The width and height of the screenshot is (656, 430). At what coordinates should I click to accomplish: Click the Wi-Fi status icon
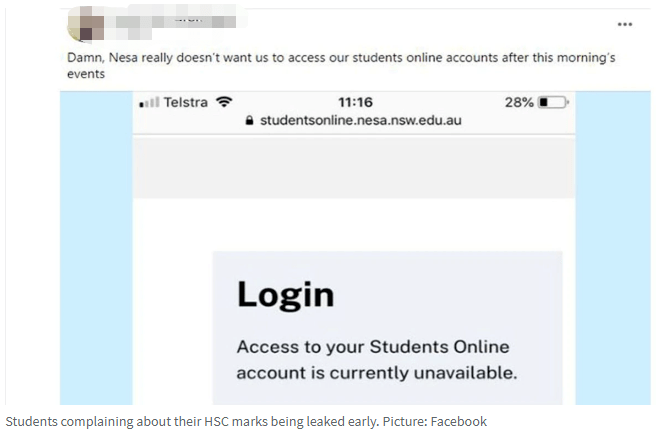tap(224, 102)
